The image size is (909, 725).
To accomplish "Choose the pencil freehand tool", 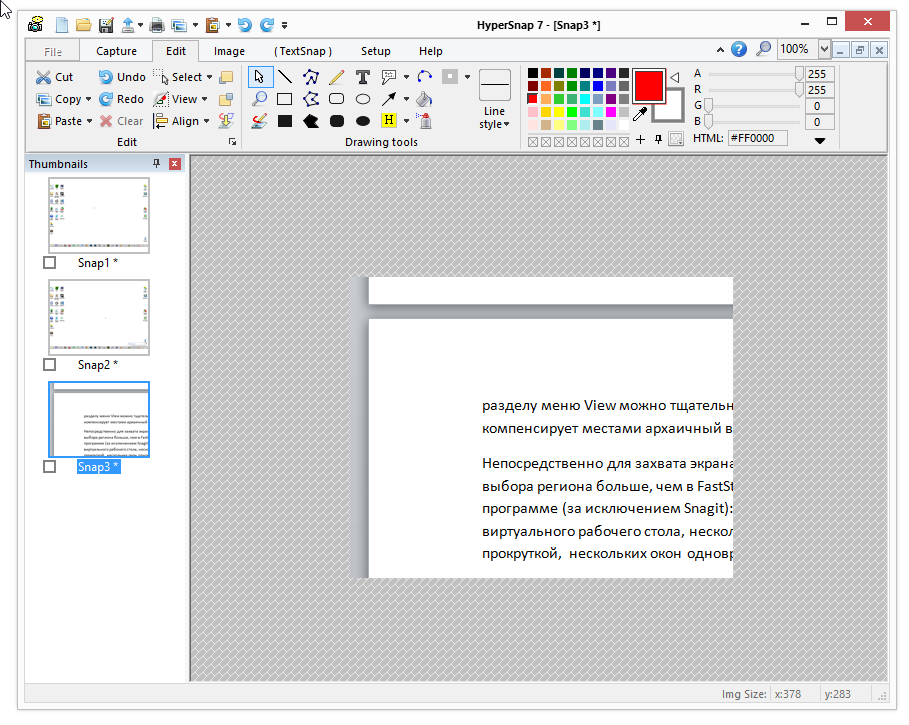I will (x=337, y=77).
